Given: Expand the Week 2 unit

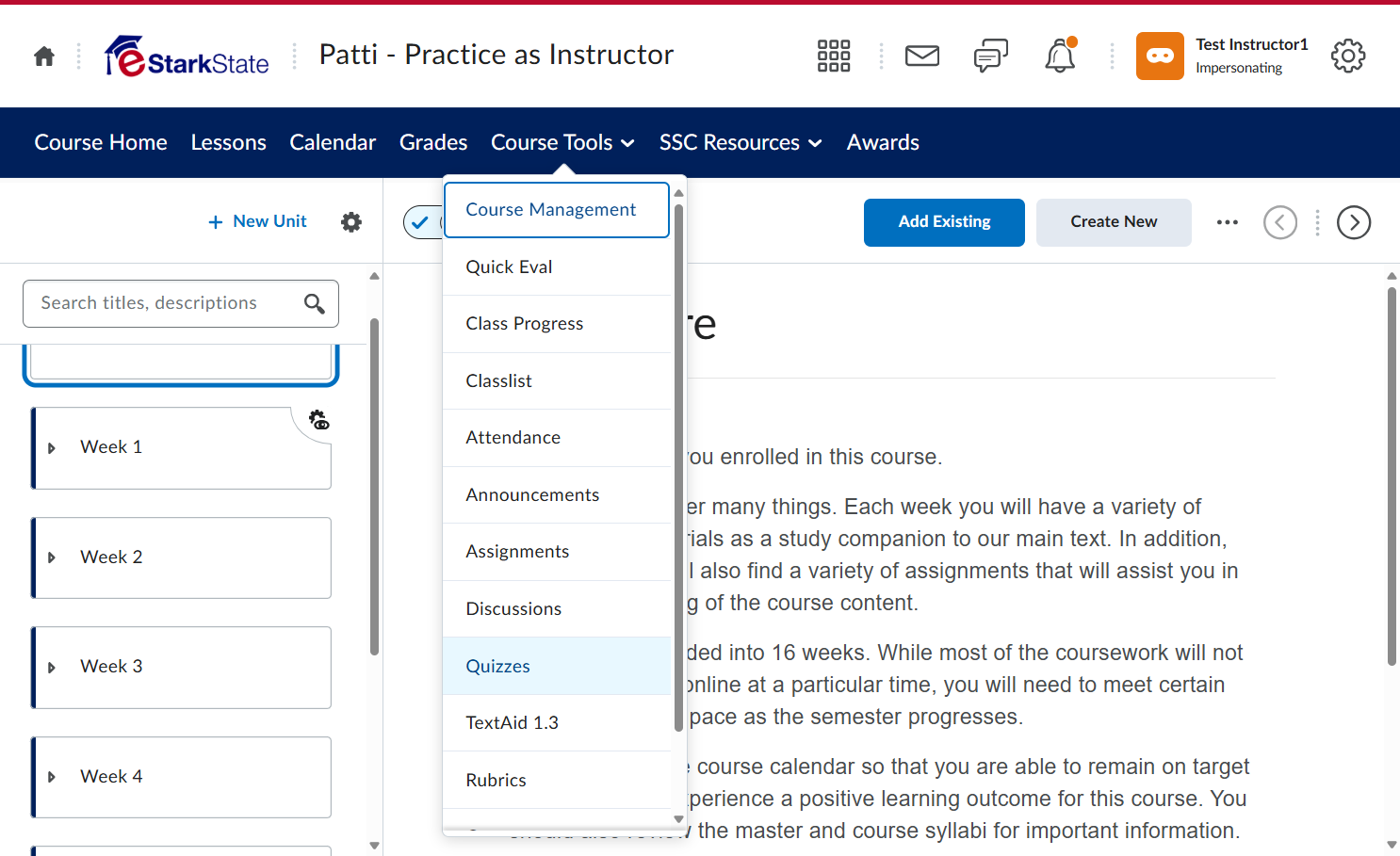Looking at the screenshot, I should pos(52,557).
